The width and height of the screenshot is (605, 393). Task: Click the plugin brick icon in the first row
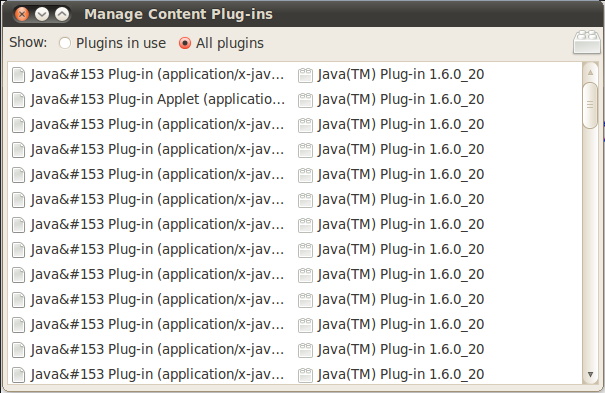pyautogui.click(x=305, y=75)
